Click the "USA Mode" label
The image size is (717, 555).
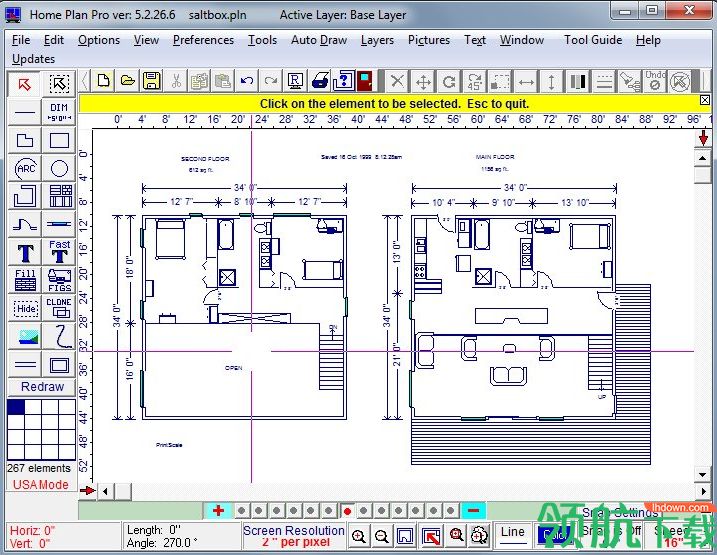[40, 485]
